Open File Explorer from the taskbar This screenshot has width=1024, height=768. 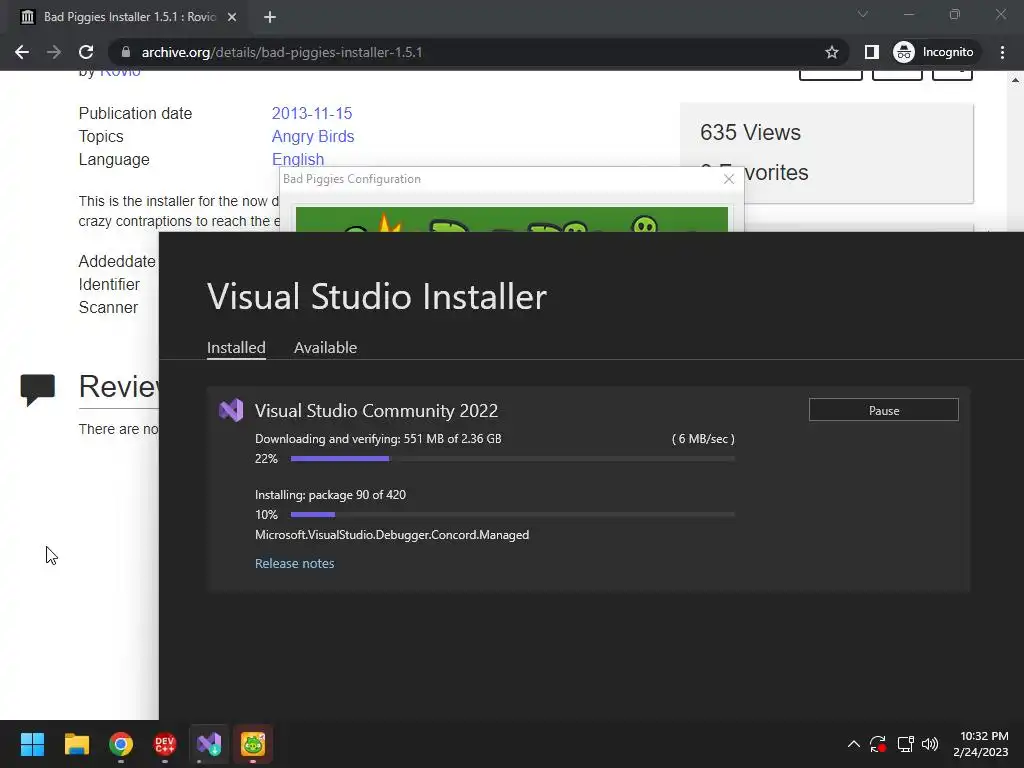[x=76, y=744]
